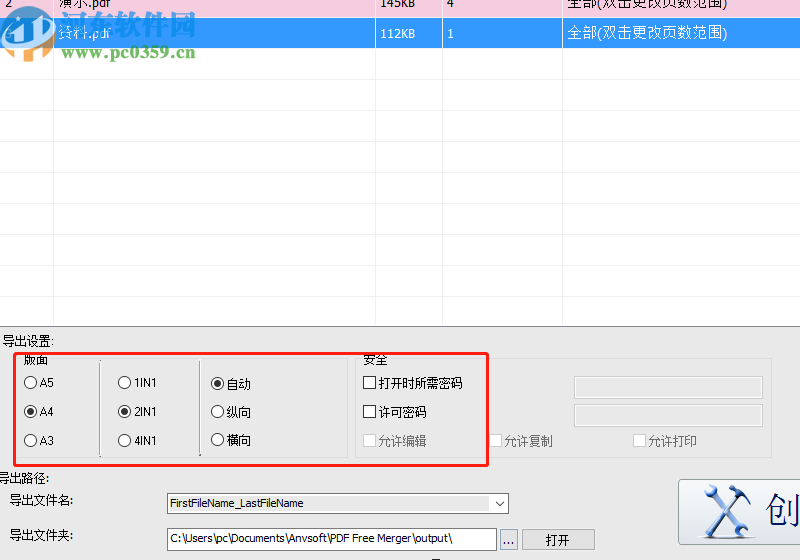Click the permission-password input field

(x=668, y=416)
